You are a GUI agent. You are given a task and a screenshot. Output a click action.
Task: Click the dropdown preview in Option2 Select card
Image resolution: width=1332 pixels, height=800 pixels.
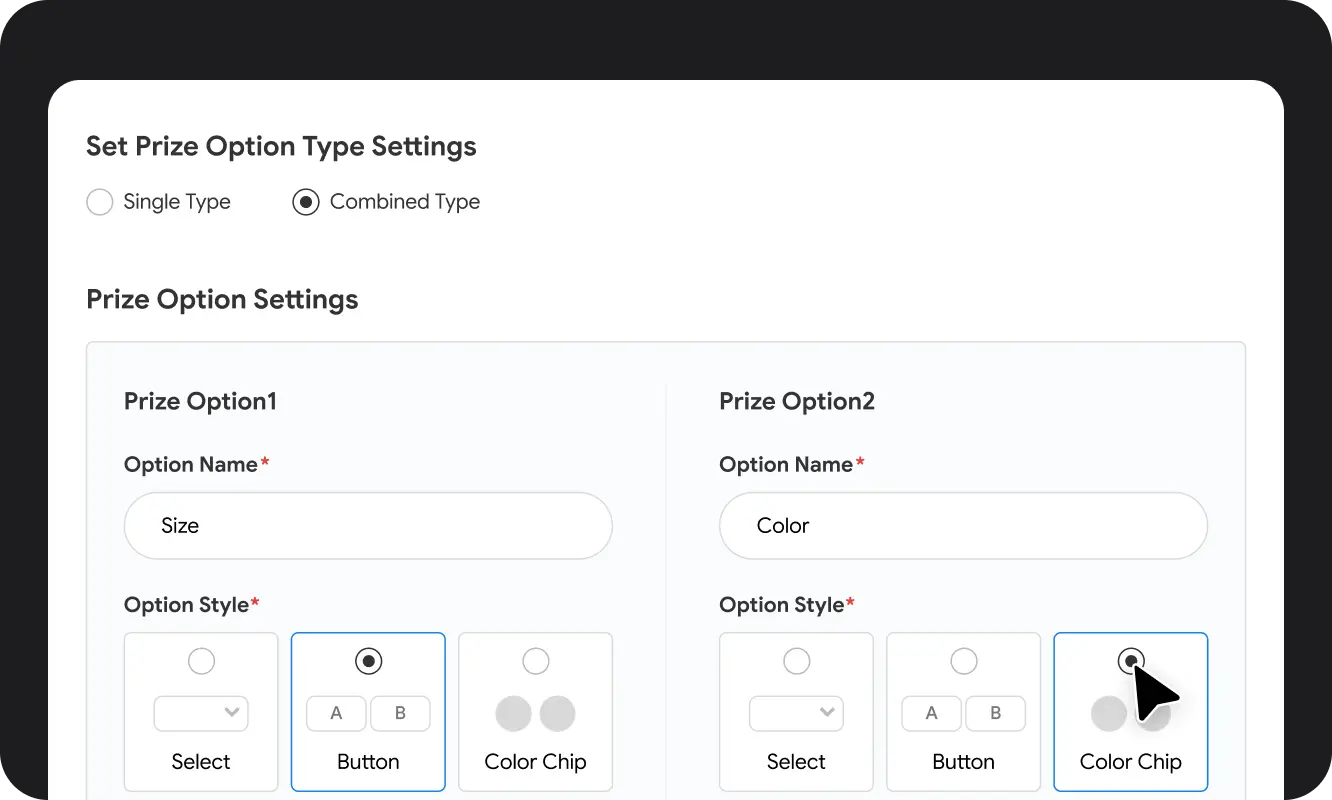click(x=796, y=713)
